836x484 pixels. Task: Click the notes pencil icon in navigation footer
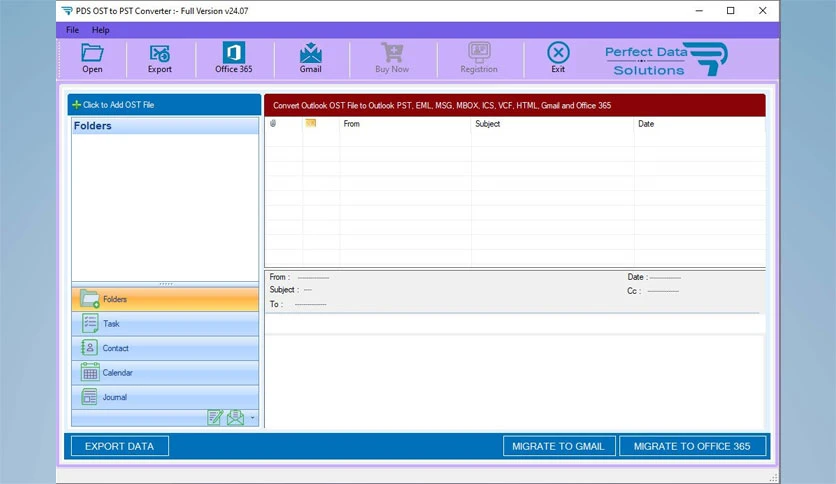(215, 417)
